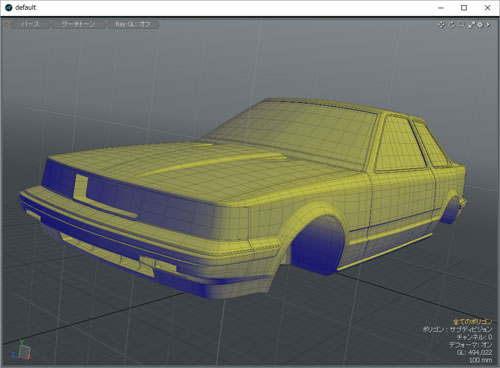
Task: Click the viewport move (pan) icon
Action: click(x=441, y=25)
